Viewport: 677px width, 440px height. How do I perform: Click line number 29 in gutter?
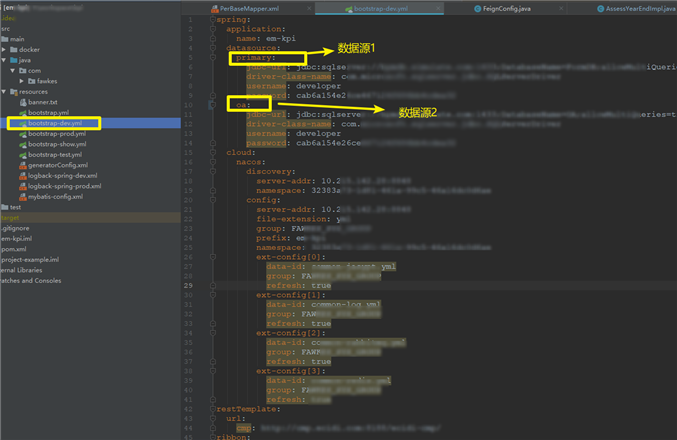[x=188, y=285]
